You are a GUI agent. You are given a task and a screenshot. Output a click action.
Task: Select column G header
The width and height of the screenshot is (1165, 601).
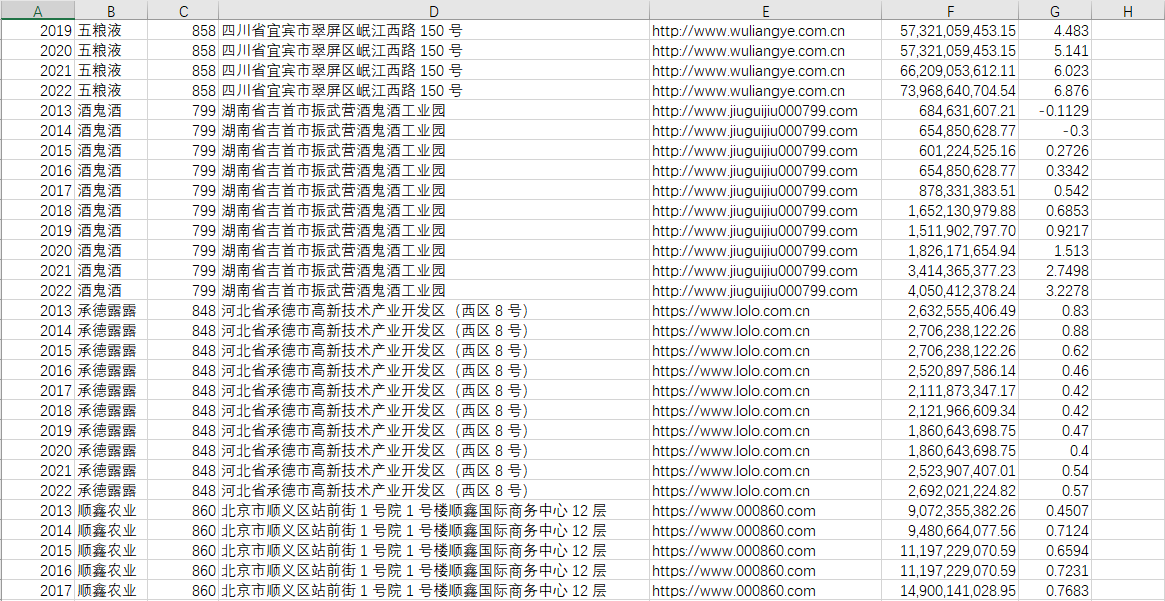click(1055, 10)
